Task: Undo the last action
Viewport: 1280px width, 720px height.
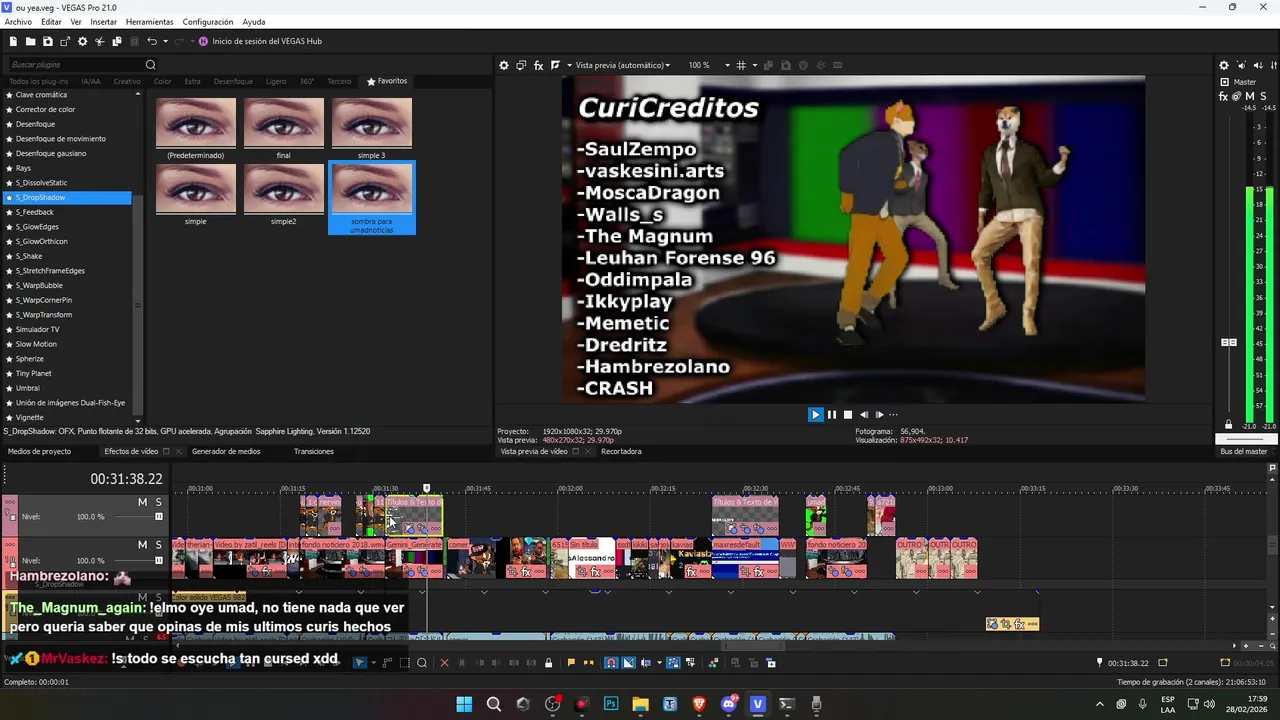Action: (x=152, y=41)
